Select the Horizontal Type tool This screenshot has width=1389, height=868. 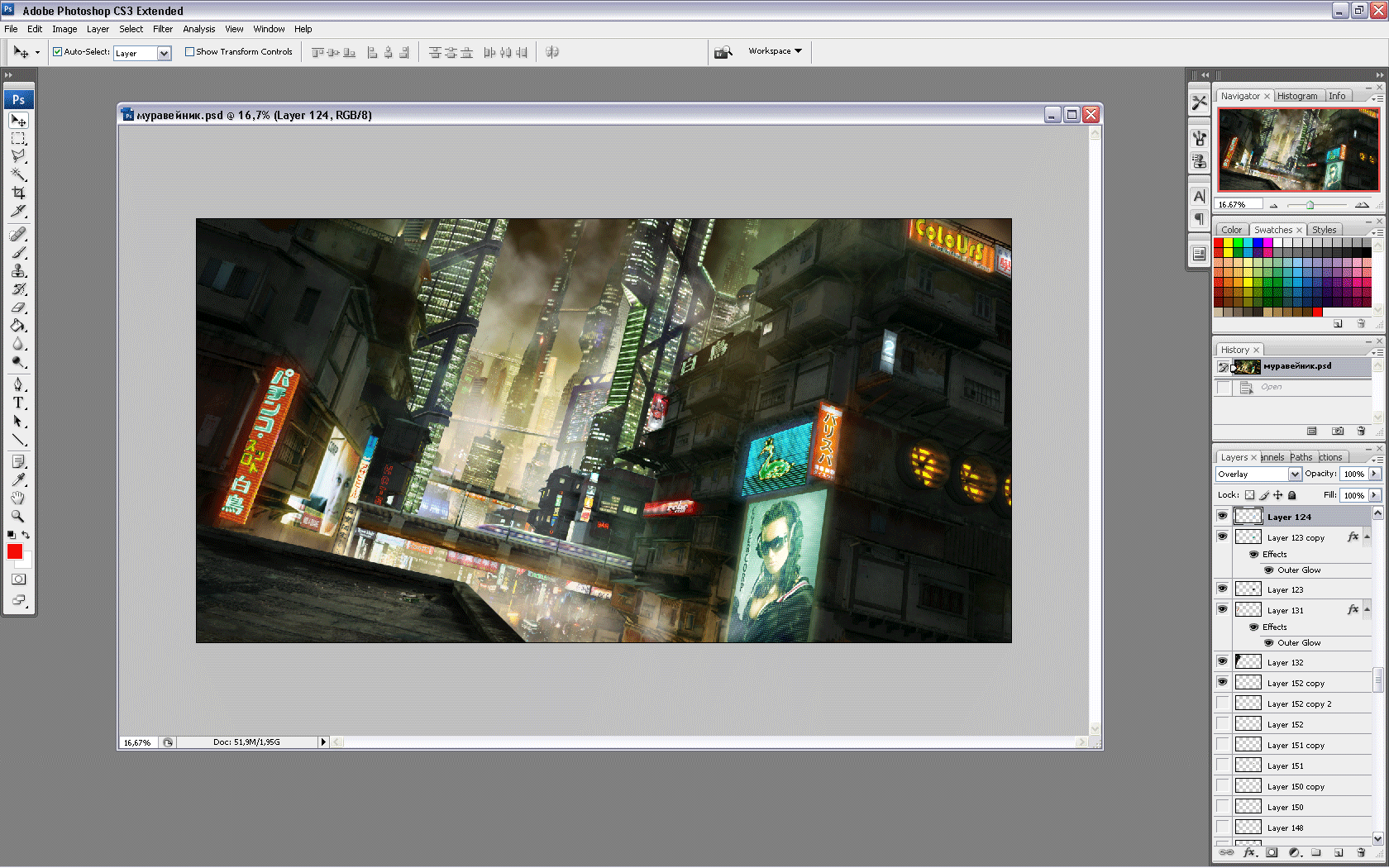[x=18, y=403]
